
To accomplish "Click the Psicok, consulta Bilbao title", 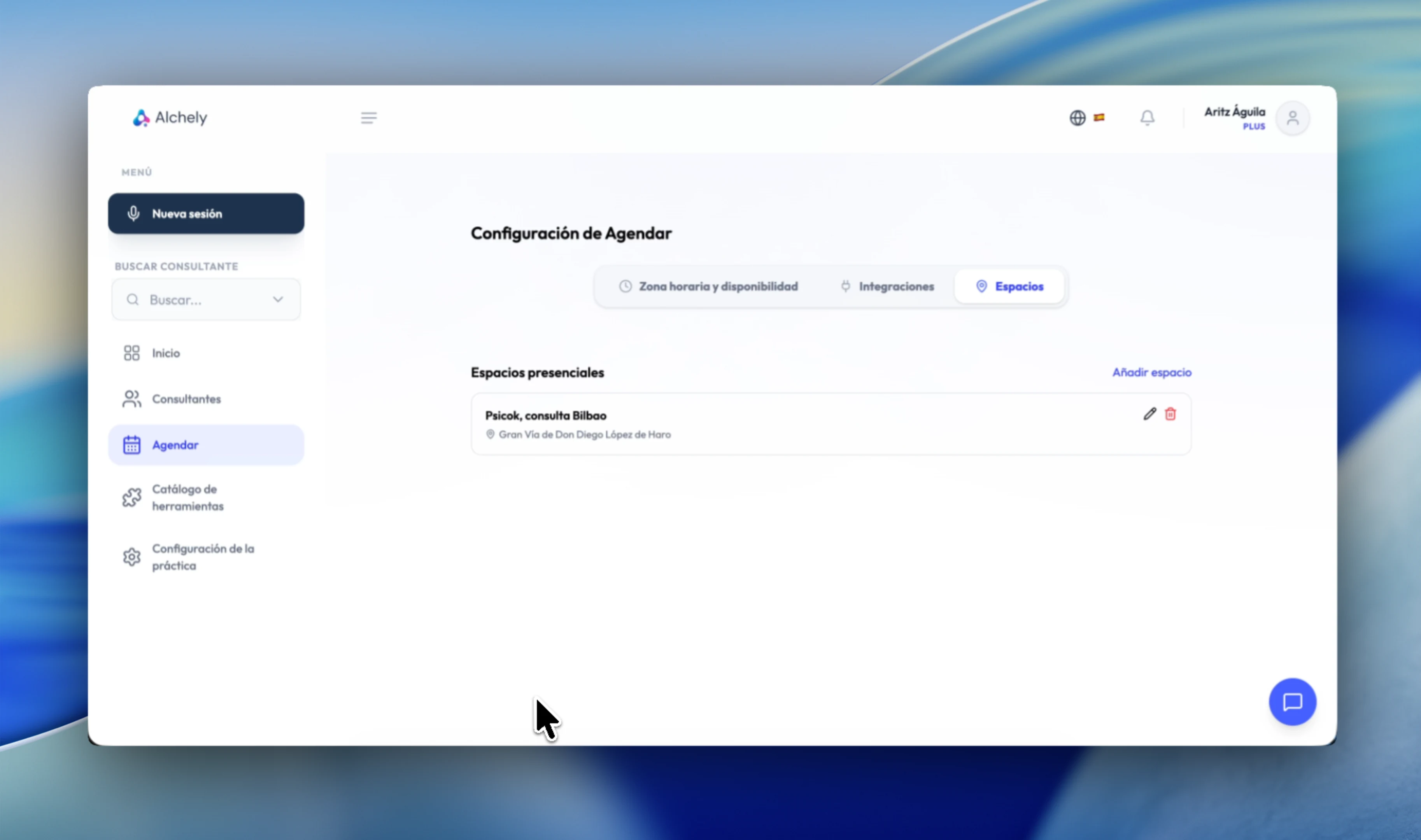I will point(545,415).
